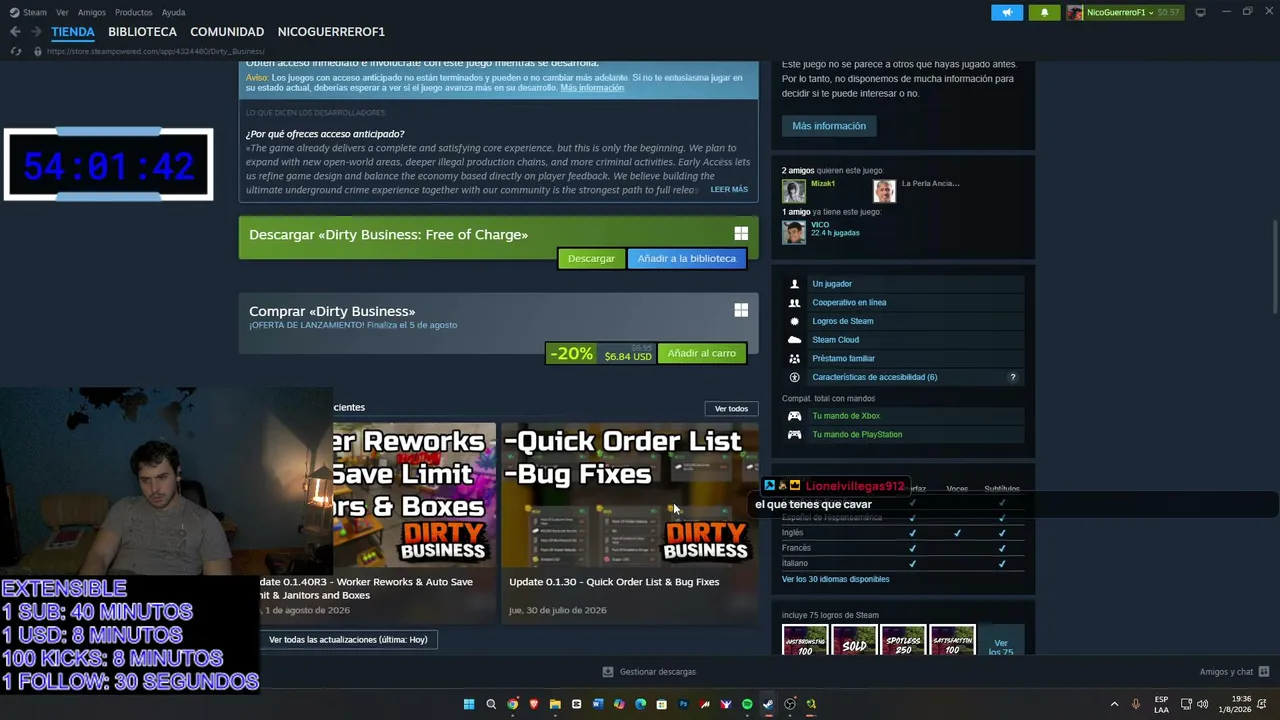The image size is (1280, 720).
Task: Reload the Steam store page
Action: tap(15, 51)
